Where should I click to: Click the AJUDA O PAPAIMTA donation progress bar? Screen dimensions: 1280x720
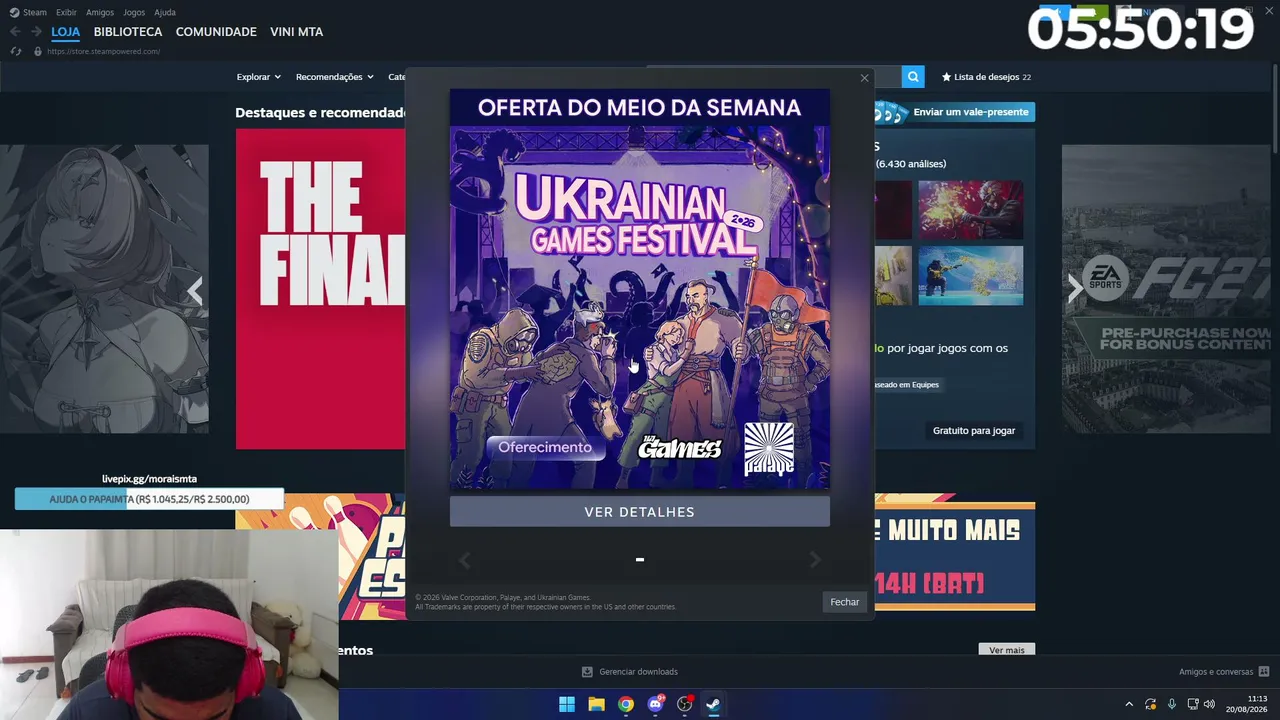pyautogui.click(x=149, y=499)
